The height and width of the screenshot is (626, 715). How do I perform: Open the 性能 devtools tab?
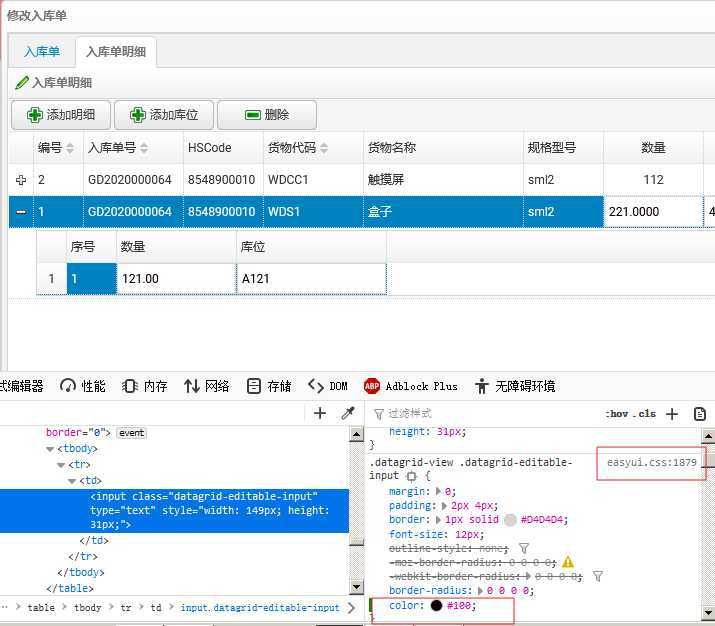(x=83, y=386)
